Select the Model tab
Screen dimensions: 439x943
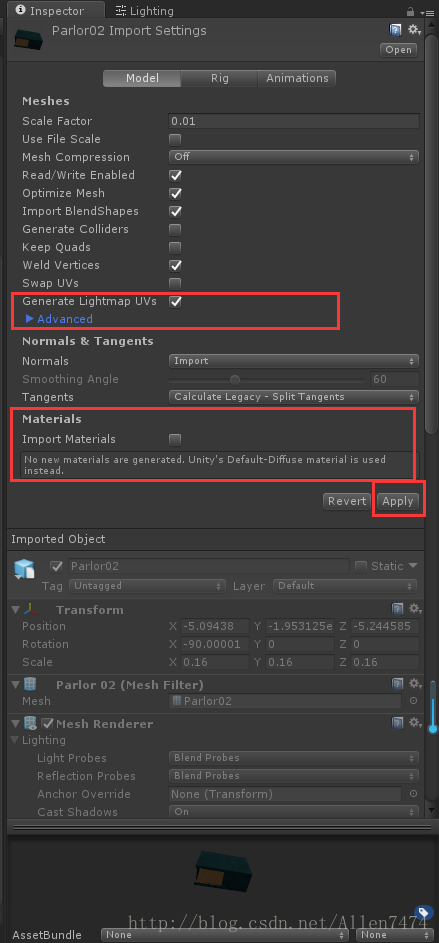(x=142, y=78)
